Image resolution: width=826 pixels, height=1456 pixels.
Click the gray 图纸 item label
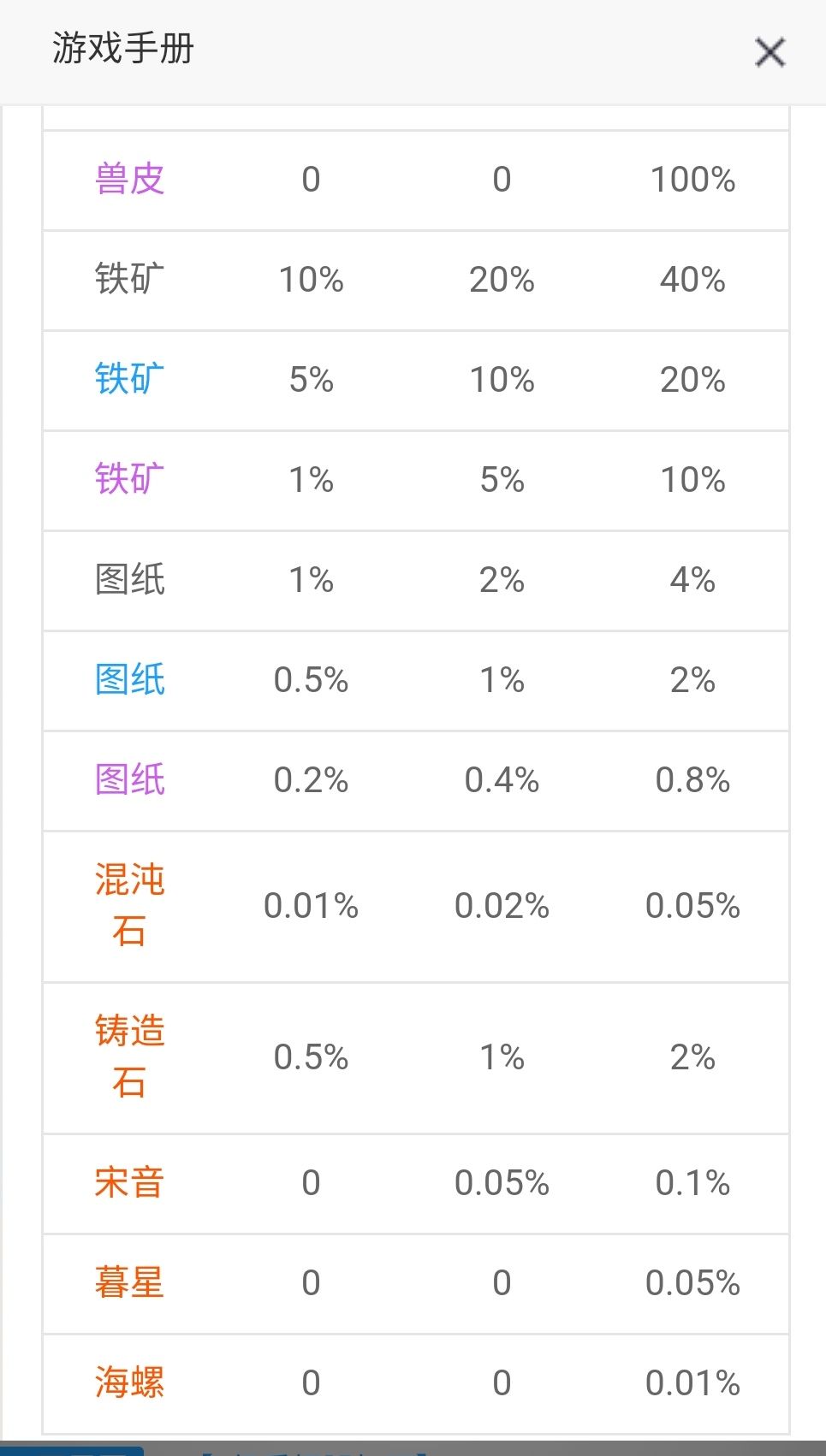pyautogui.click(x=129, y=580)
